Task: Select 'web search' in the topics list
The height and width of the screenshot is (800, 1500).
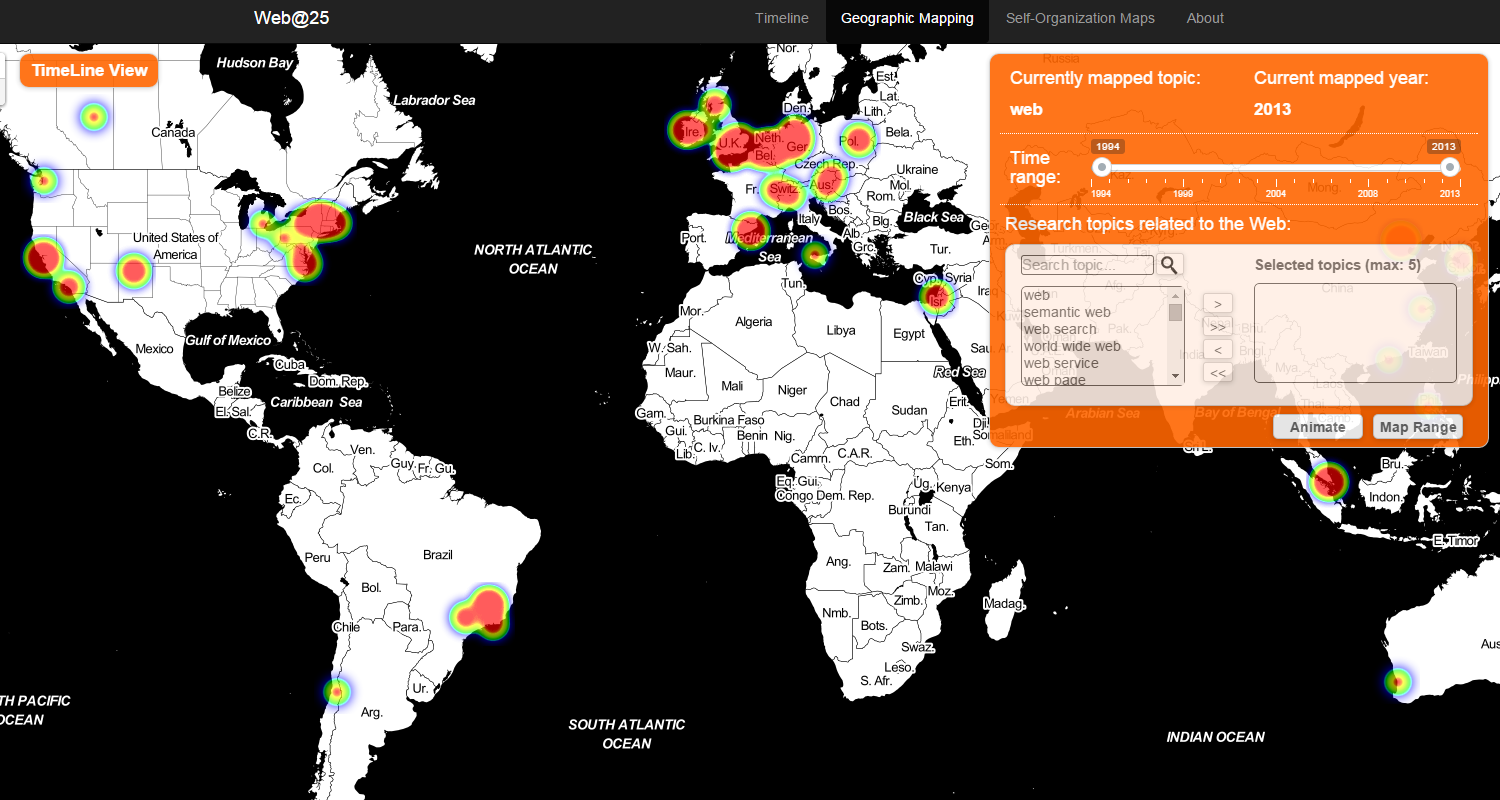Action: tap(1060, 329)
